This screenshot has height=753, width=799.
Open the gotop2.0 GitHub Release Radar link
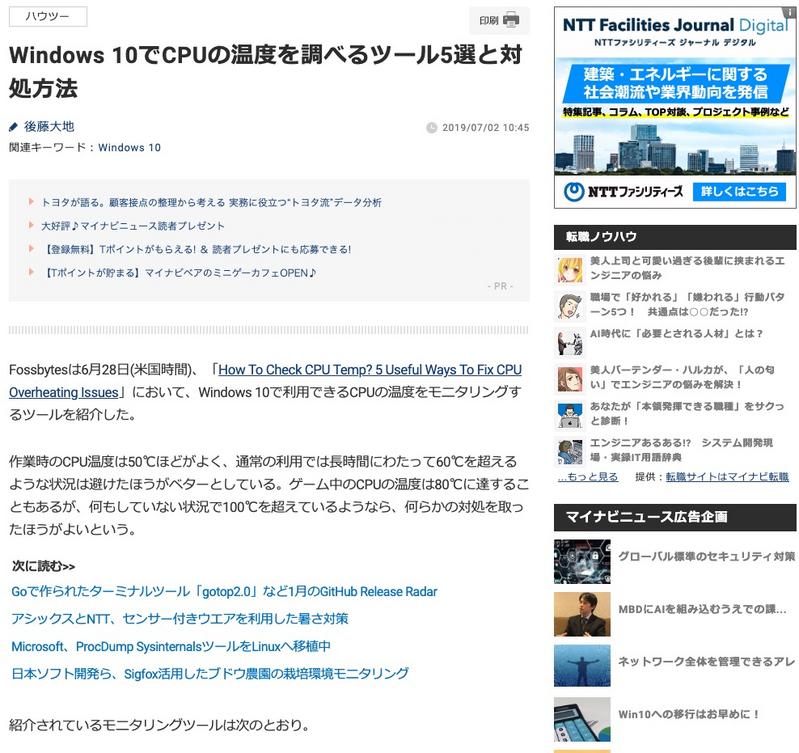pyautogui.click(x=224, y=591)
